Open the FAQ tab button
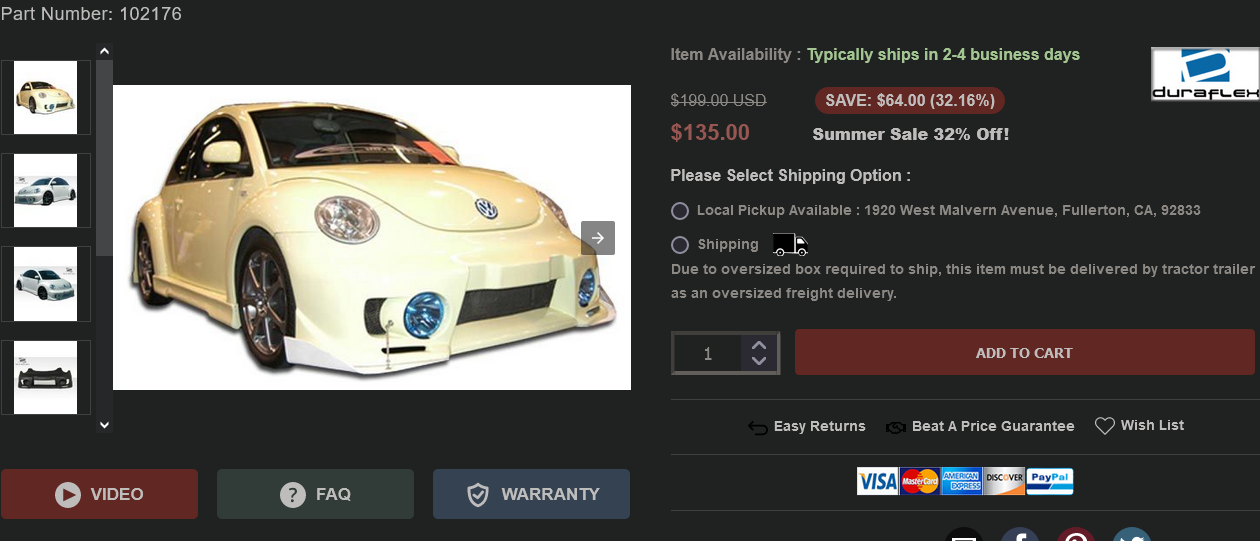Screen dimensions: 1260x541 (315, 494)
